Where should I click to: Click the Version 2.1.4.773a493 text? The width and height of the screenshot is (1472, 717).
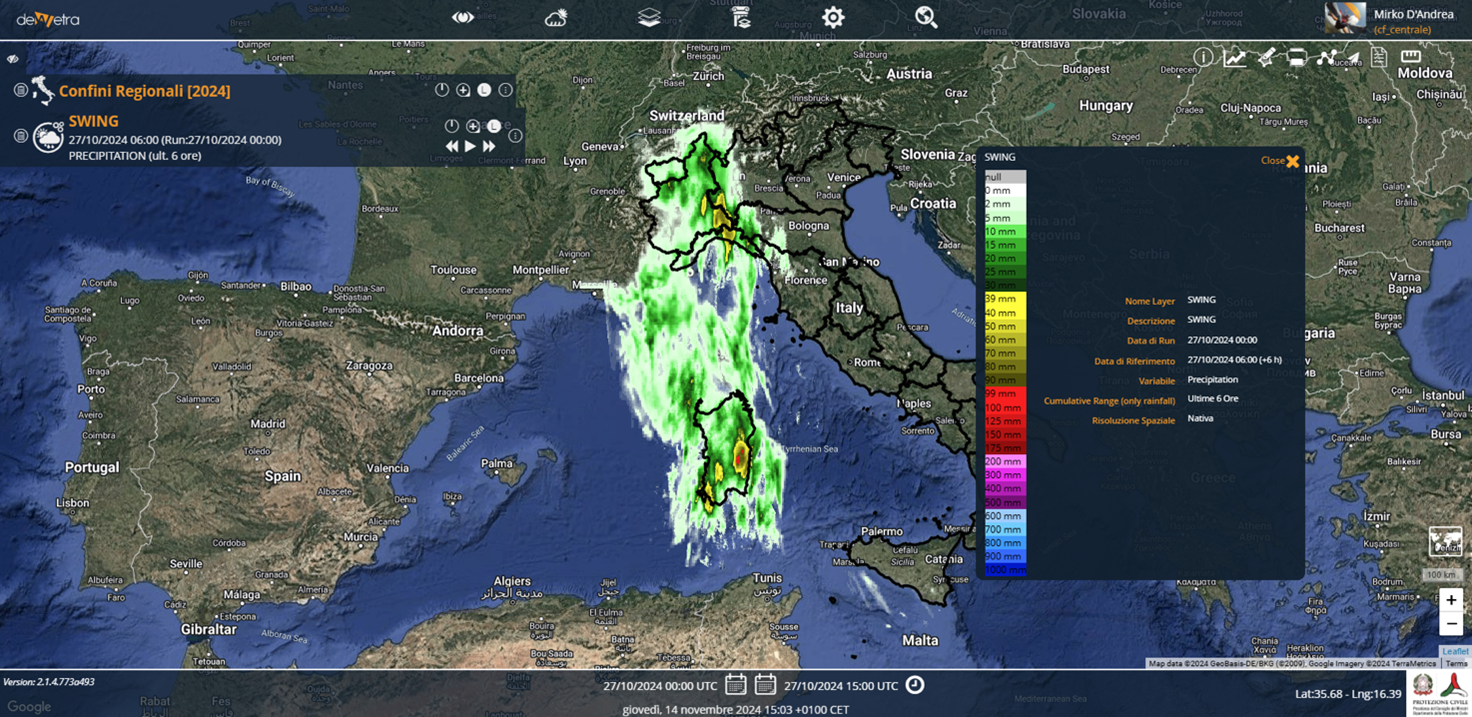[49, 682]
